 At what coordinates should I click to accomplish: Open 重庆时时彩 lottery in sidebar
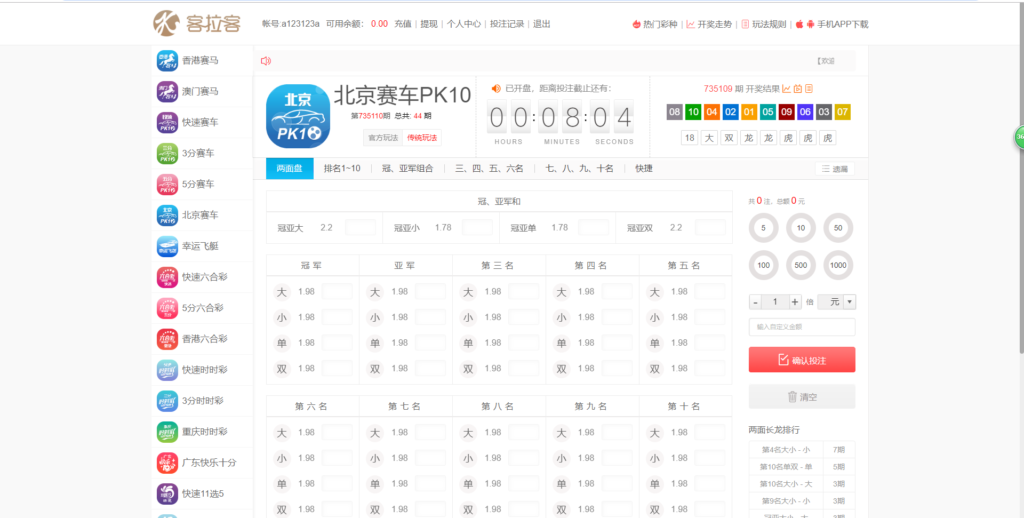click(167, 432)
